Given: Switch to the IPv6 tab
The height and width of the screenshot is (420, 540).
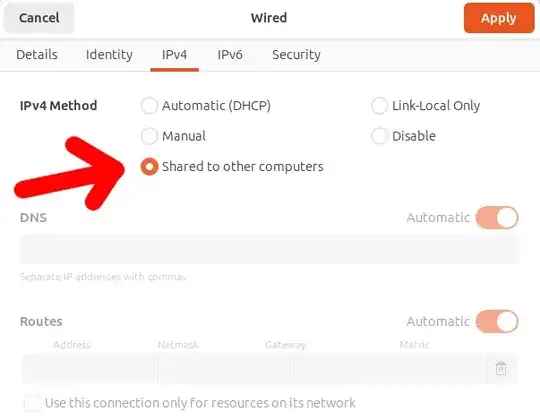Looking at the screenshot, I should click(x=230, y=55).
